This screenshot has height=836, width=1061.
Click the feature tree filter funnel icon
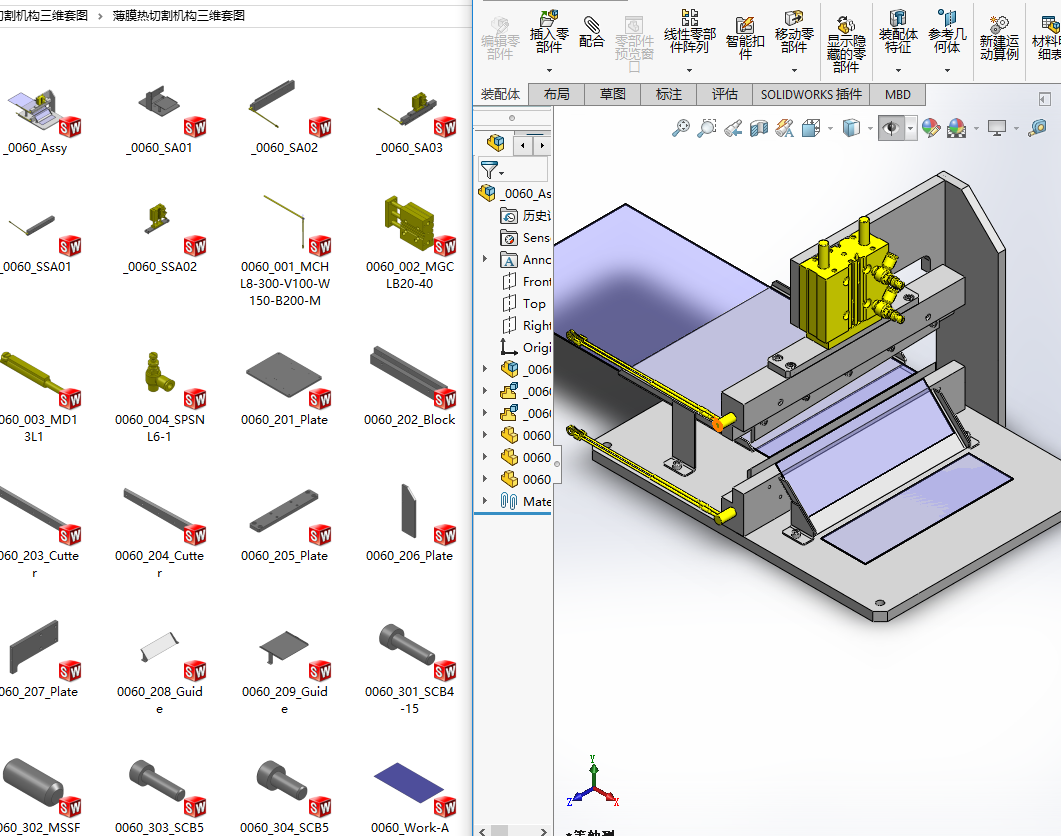[x=490, y=169]
